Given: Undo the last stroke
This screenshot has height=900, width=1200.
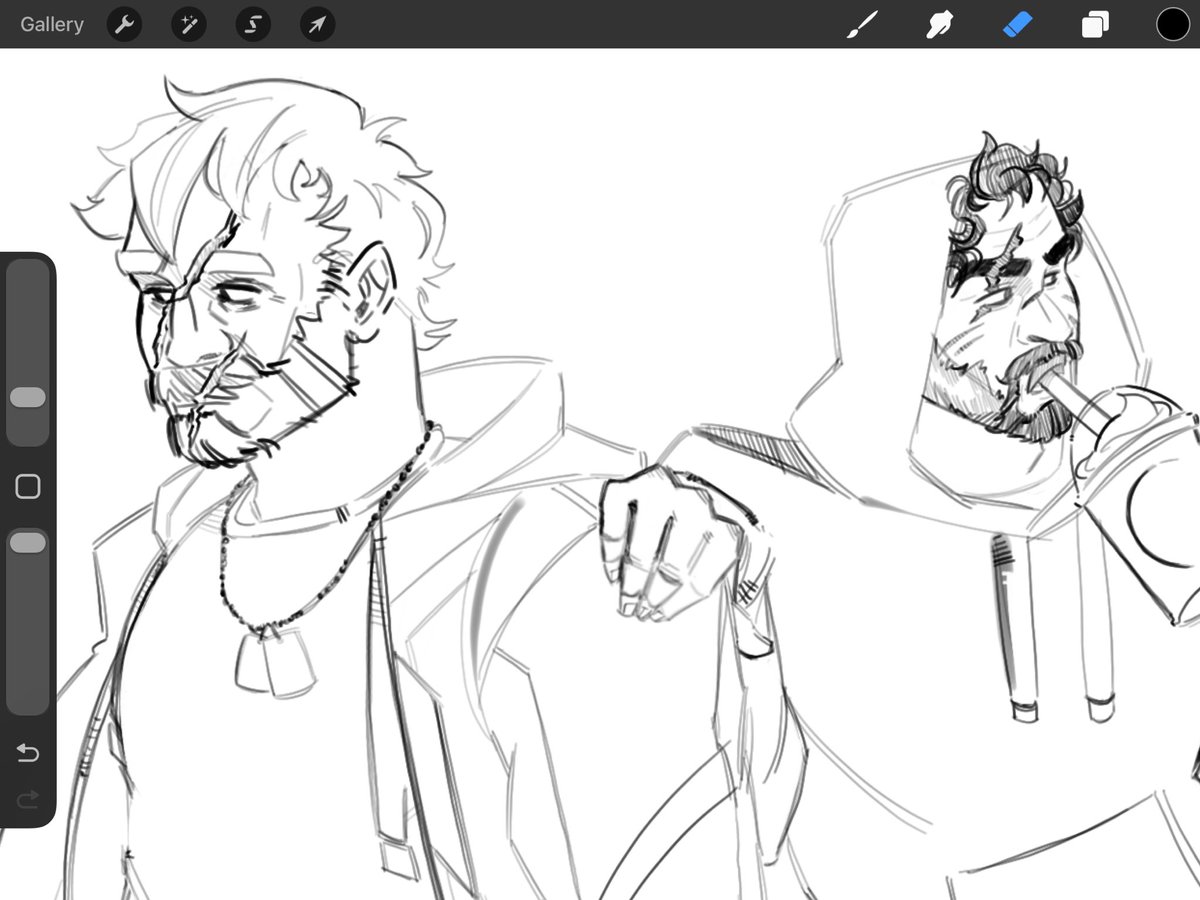Looking at the screenshot, I should [28, 753].
